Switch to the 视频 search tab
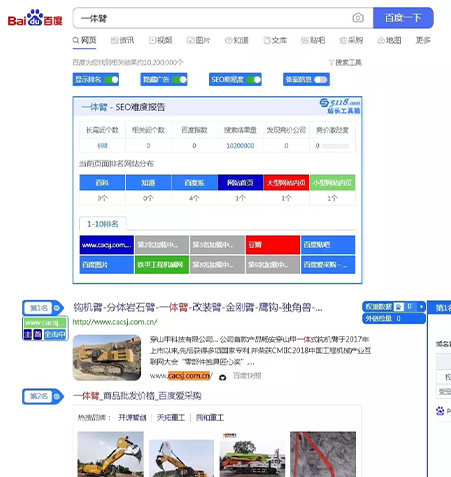The width and height of the screenshot is (451, 477). click(161, 40)
